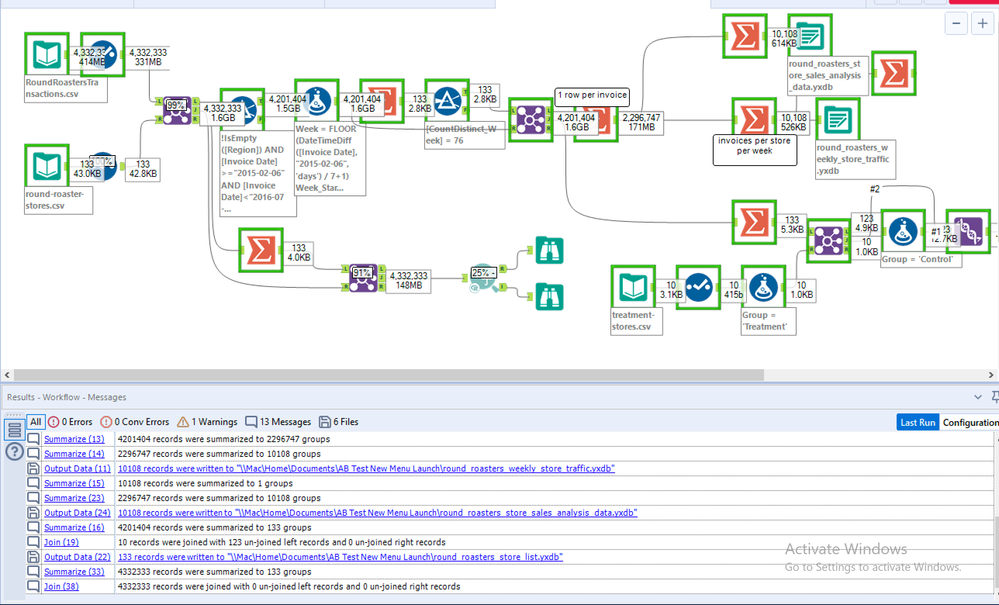Screen dimensions: 999x605
Task: Open the treatment-stores.csv Input Data tool
Action: click(x=634, y=289)
